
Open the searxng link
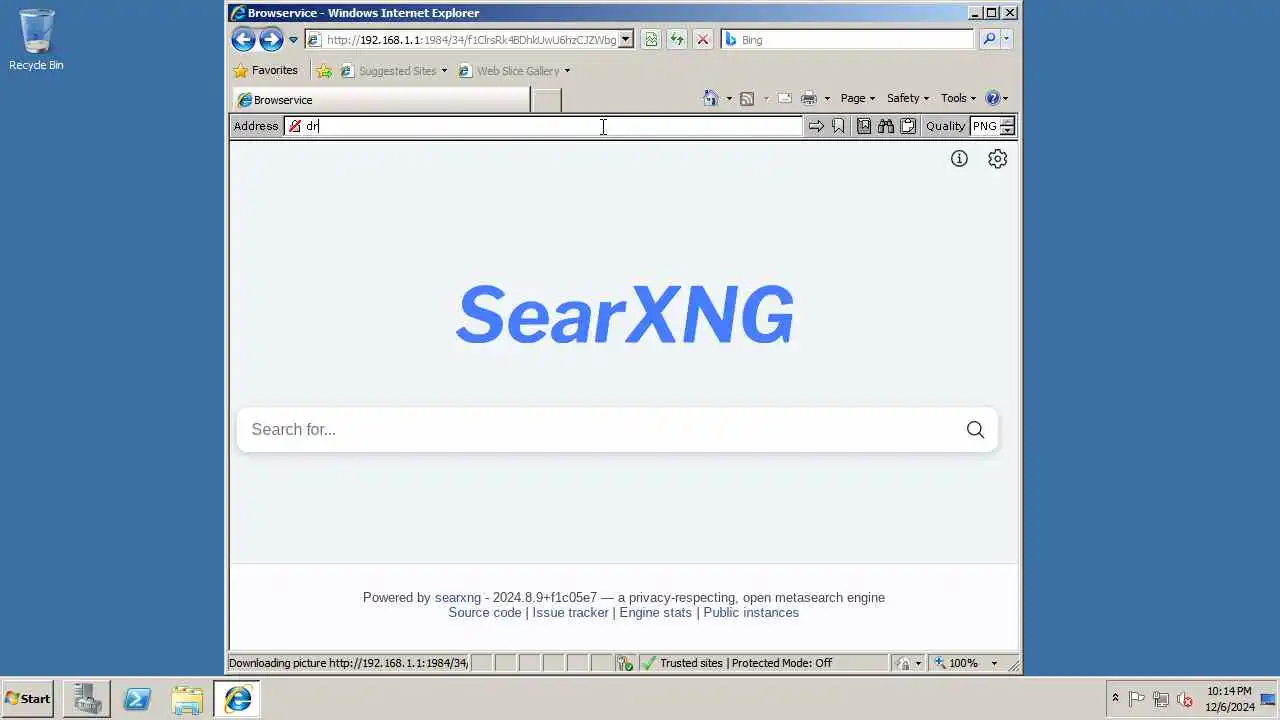(x=458, y=598)
